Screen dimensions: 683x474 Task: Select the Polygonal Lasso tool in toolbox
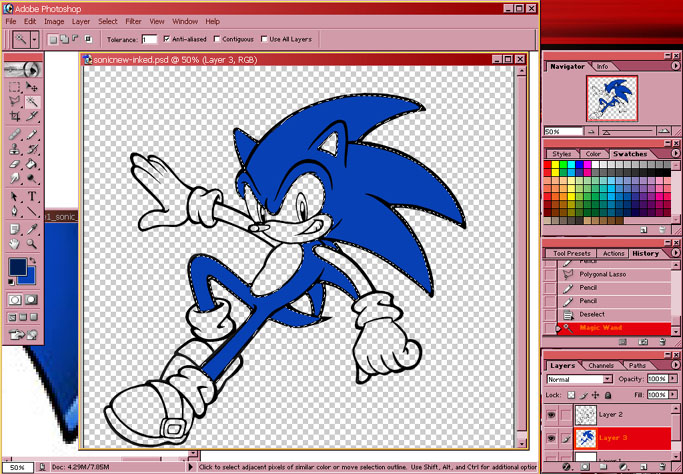pos(15,102)
